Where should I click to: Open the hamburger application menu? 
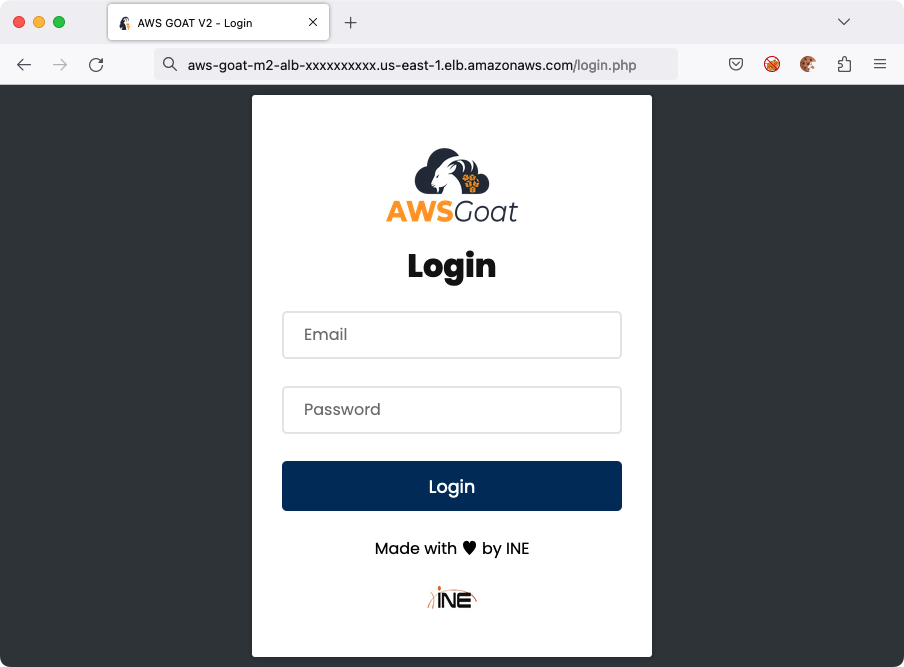point(880,64)
